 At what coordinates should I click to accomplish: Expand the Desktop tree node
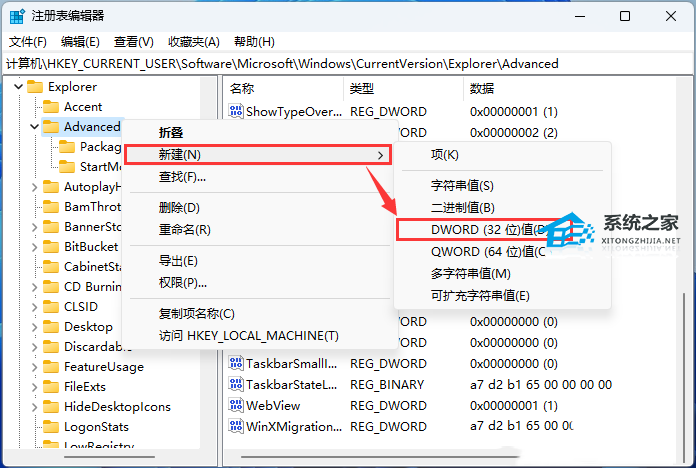34,327
